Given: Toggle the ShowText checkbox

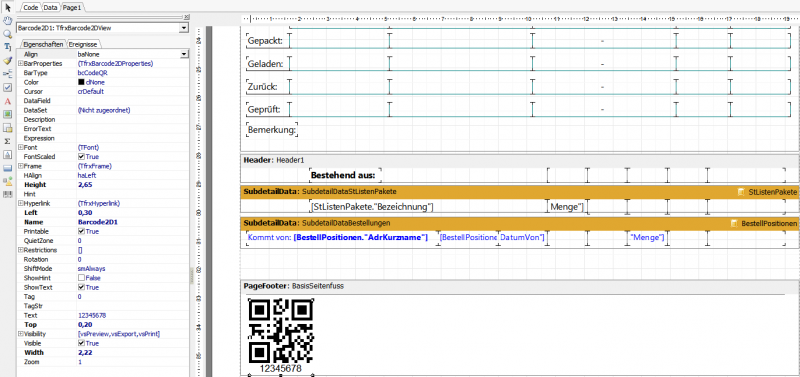Looking at the screenshot, I should (81, 287).
